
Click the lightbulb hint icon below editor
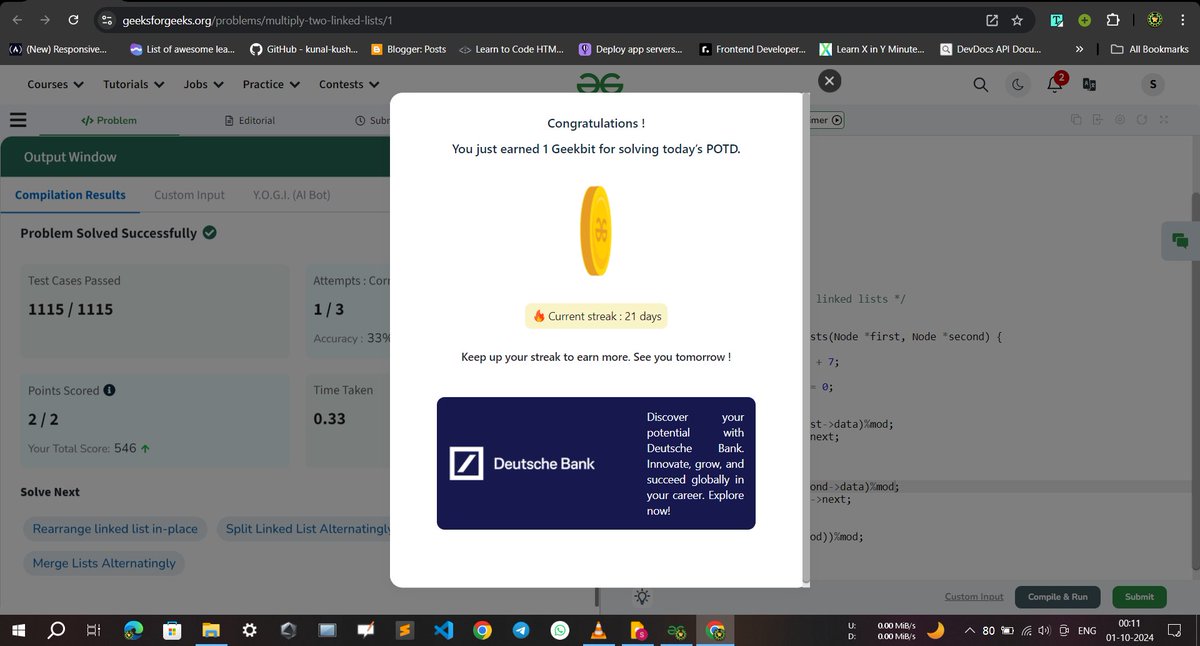click(x=642, y=596)
